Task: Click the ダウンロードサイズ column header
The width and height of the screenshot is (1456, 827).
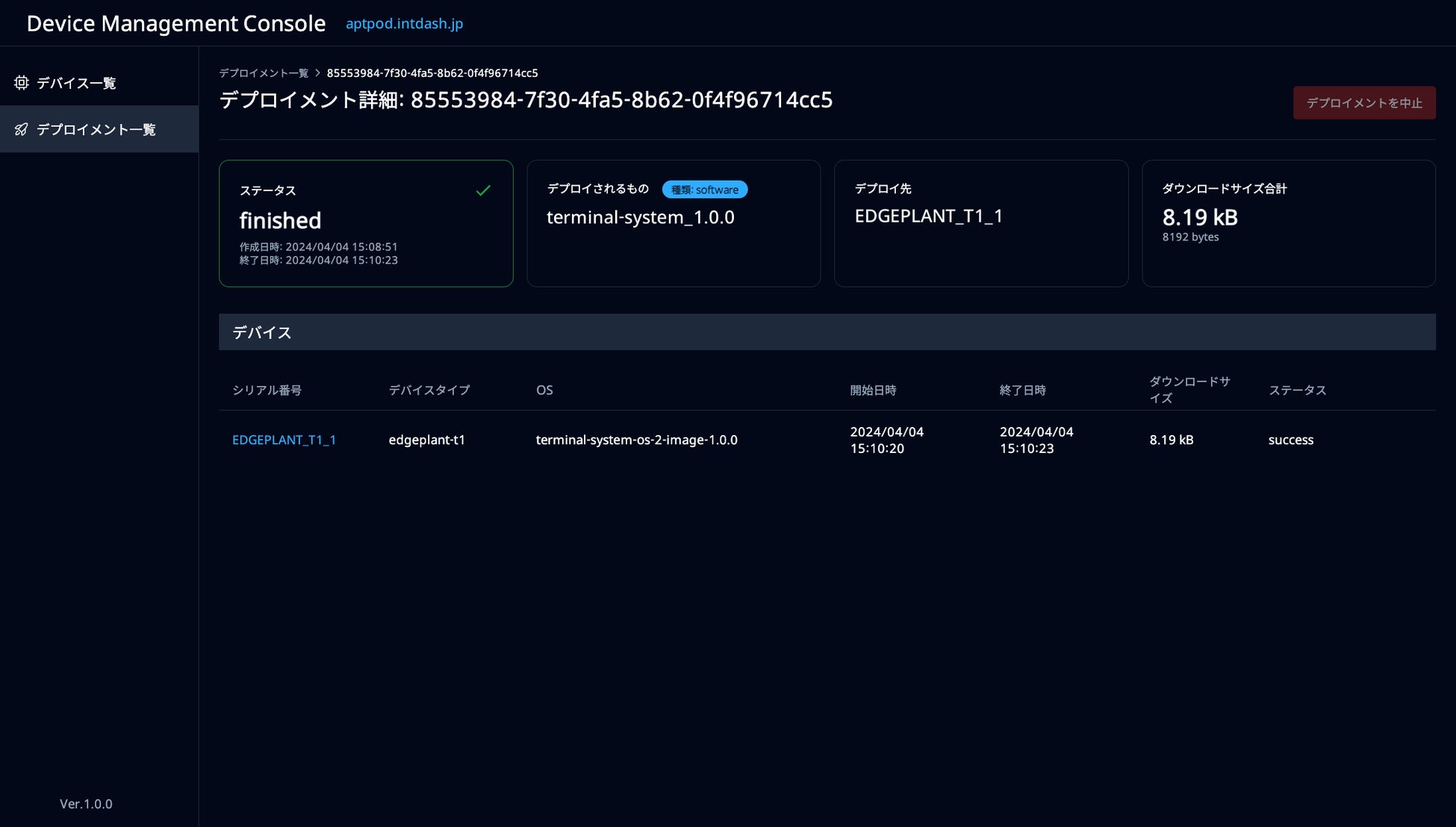Action: tap(1189, 390)
